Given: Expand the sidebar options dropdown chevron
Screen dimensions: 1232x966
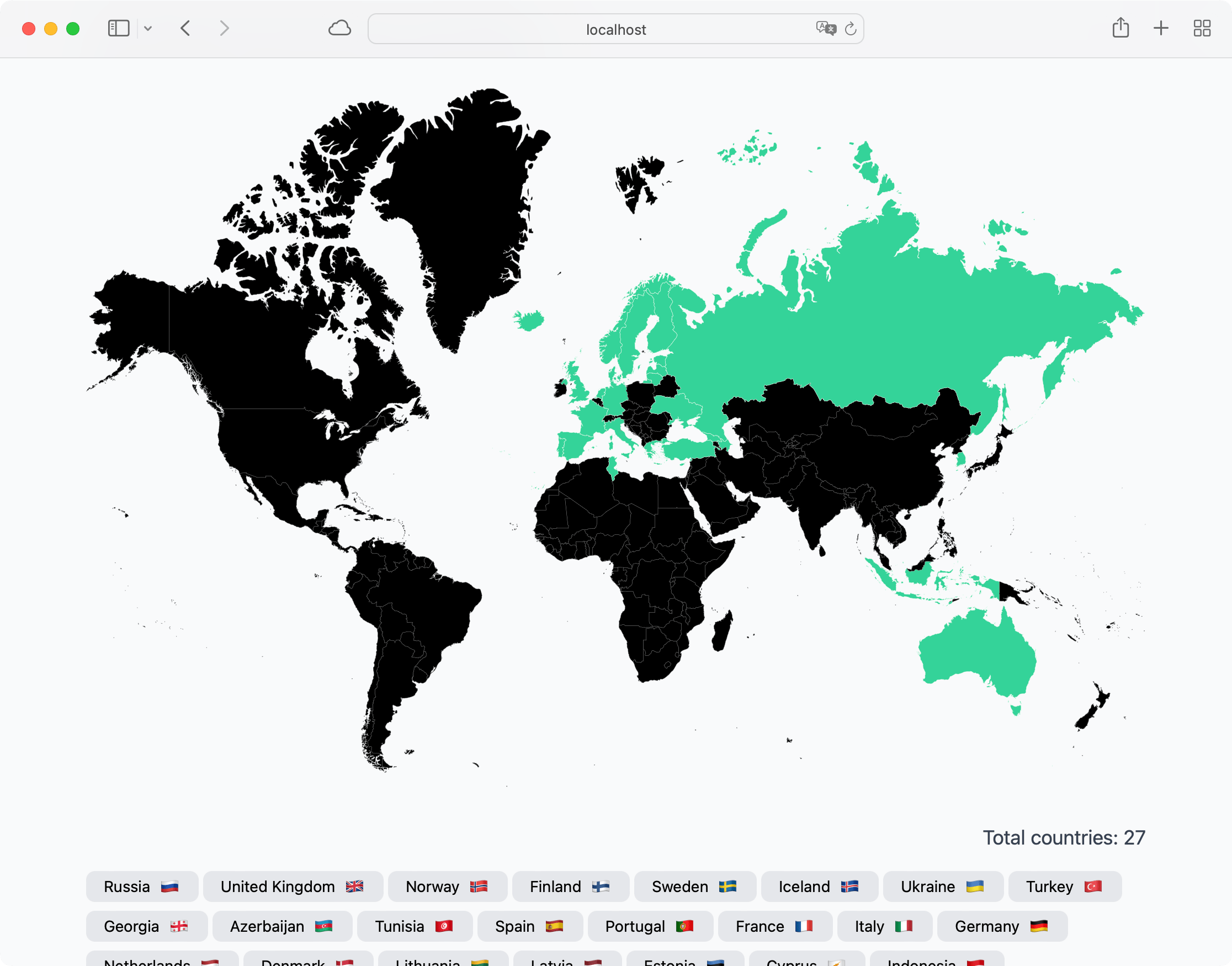Looking at the screenshot, I should 148,28.
